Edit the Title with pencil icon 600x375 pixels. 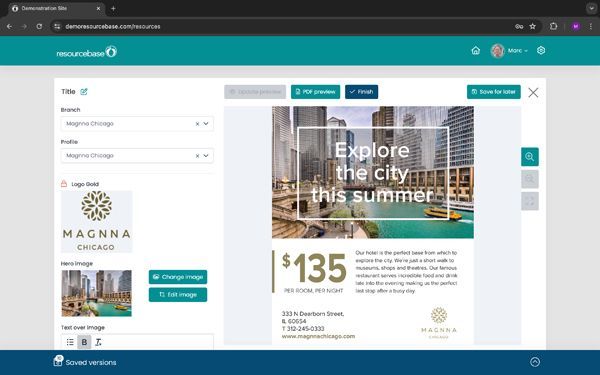pos(84,91)
